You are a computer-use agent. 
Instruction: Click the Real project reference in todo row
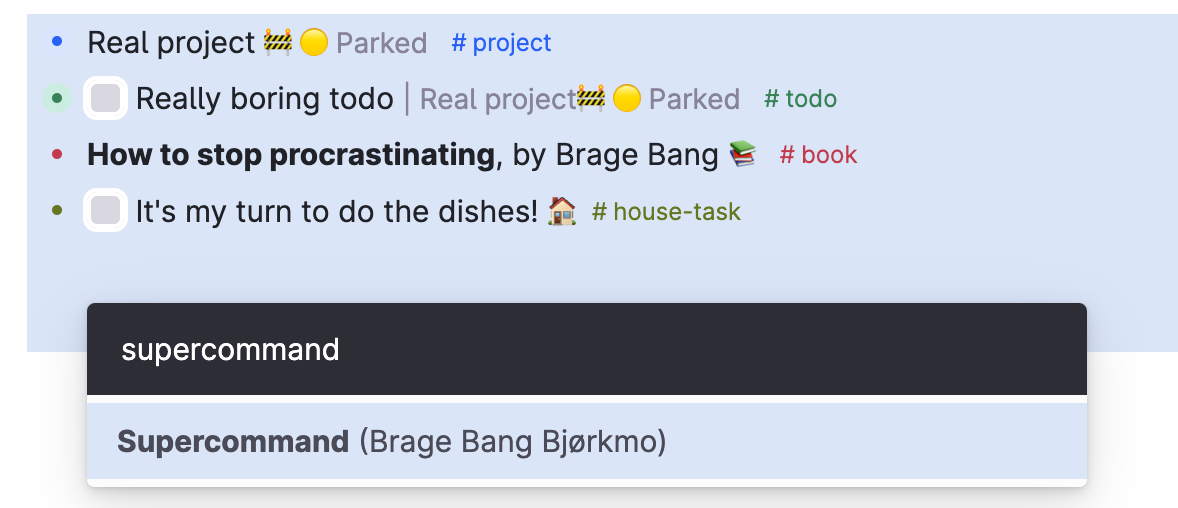[497, 98]
